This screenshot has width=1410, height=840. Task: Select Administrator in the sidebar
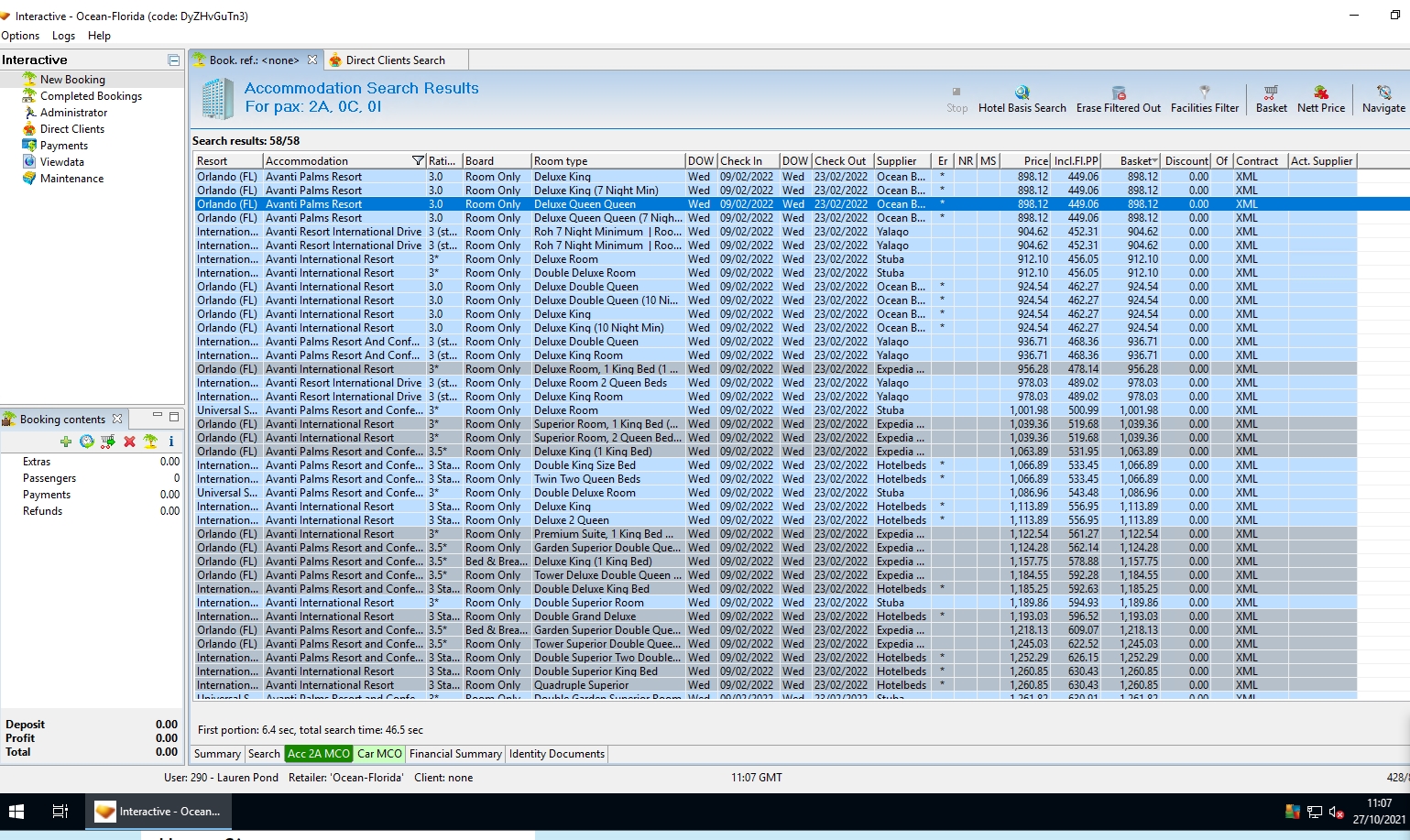click(x=73, y=113)
